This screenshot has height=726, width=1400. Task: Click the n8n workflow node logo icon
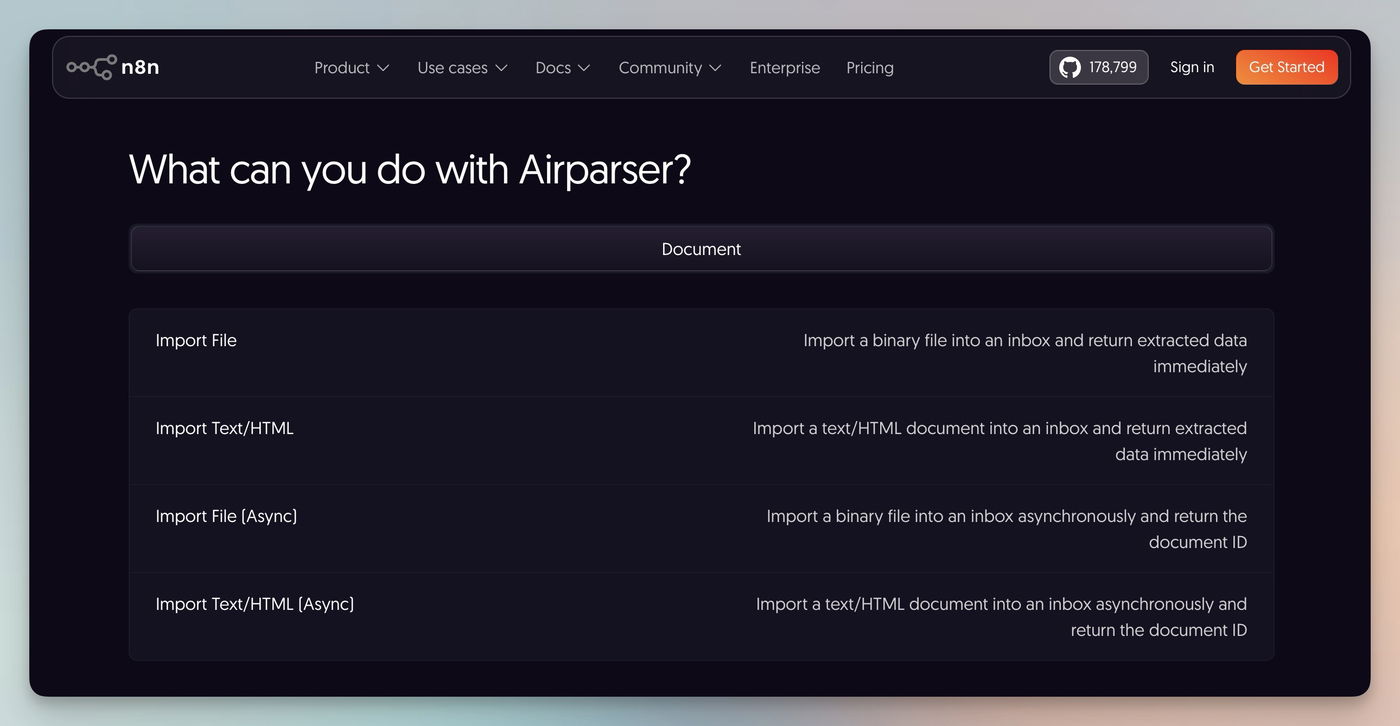click(91, 67)
